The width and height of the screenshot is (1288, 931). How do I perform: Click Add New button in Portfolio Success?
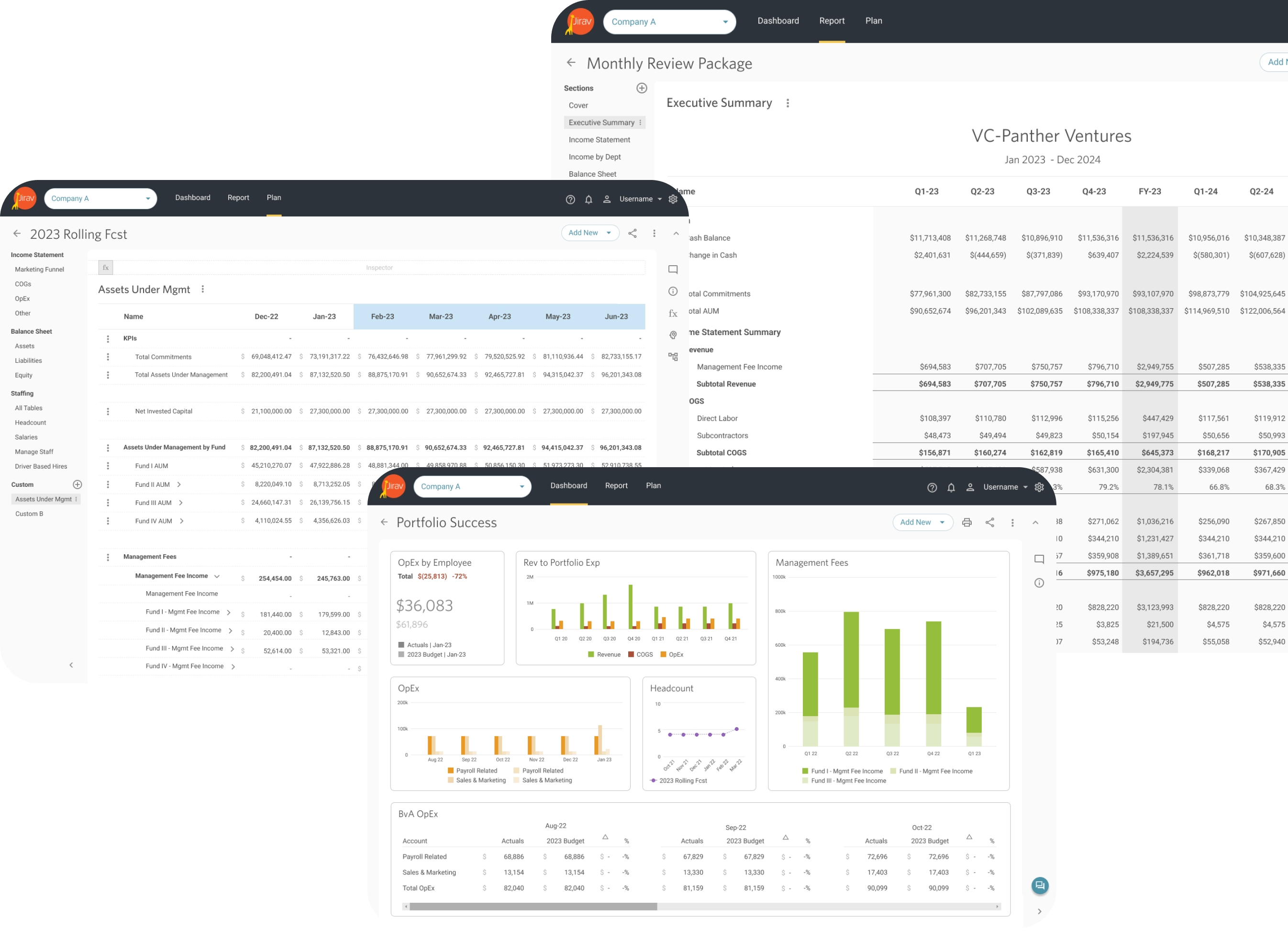coord(922,523)
